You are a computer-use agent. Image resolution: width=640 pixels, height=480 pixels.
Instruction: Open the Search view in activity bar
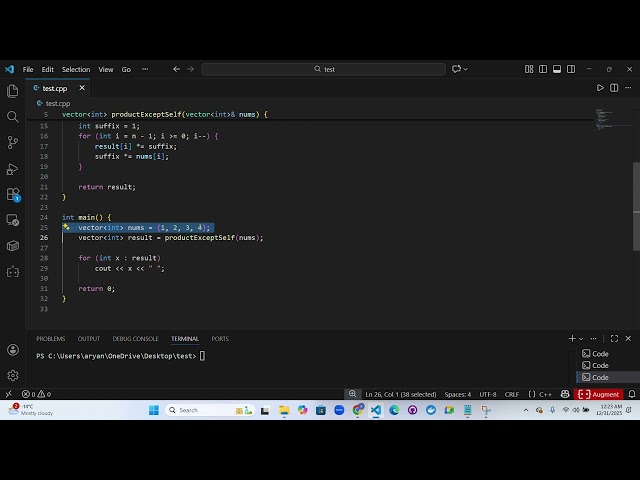pyautogui.click(x=13, y=117)
